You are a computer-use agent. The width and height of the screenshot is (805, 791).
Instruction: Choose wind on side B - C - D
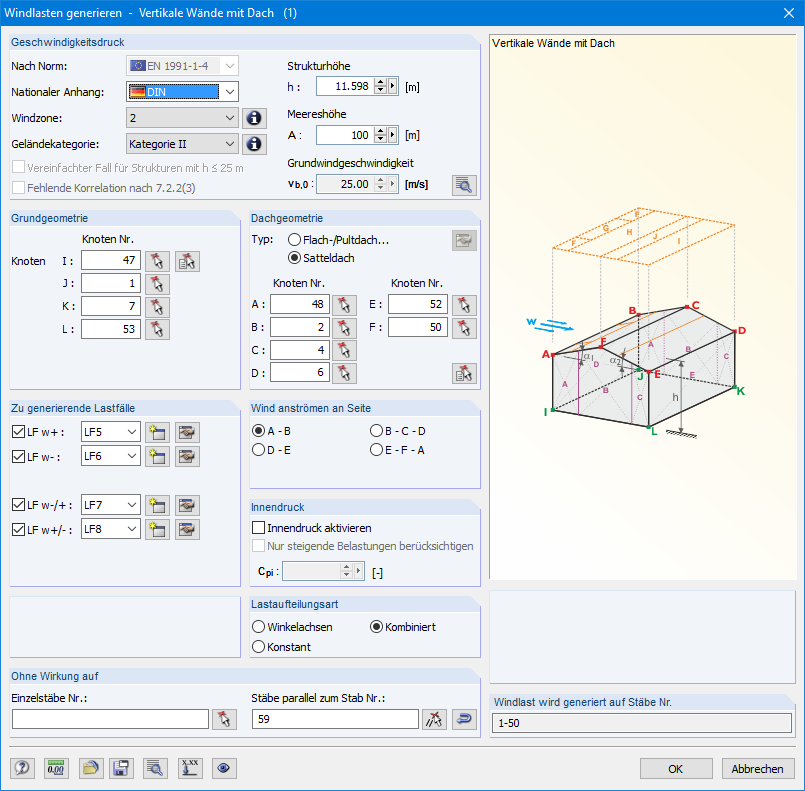coord(376,431)
